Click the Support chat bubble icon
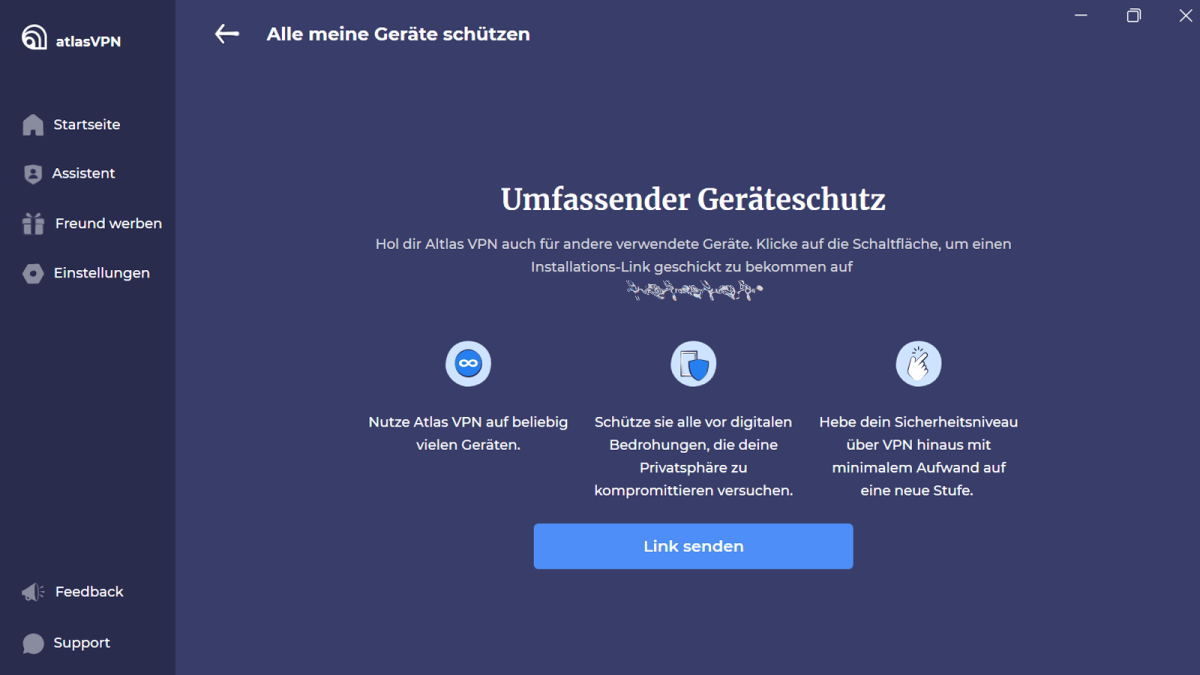1200x675 pixels. tap(33, 643)
